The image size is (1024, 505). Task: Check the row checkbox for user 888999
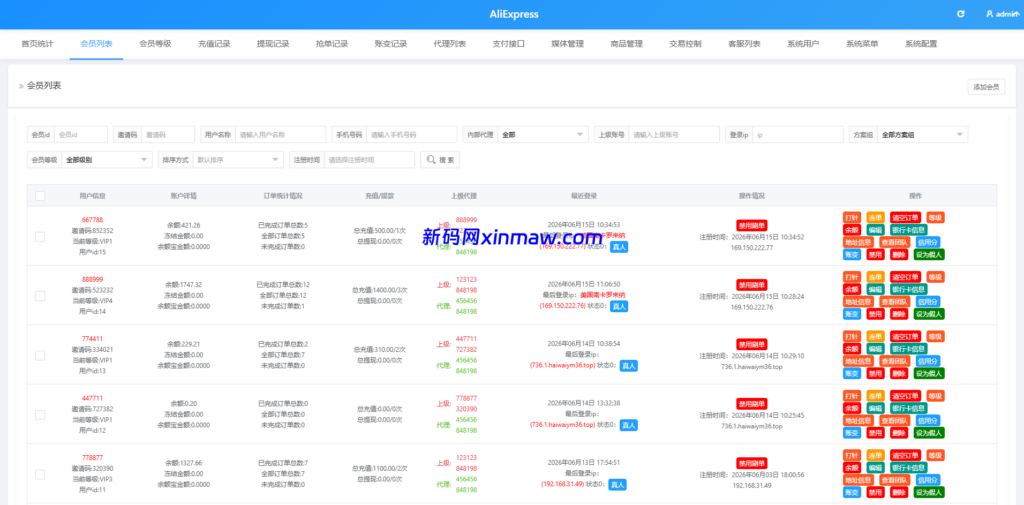click(40, 296)
